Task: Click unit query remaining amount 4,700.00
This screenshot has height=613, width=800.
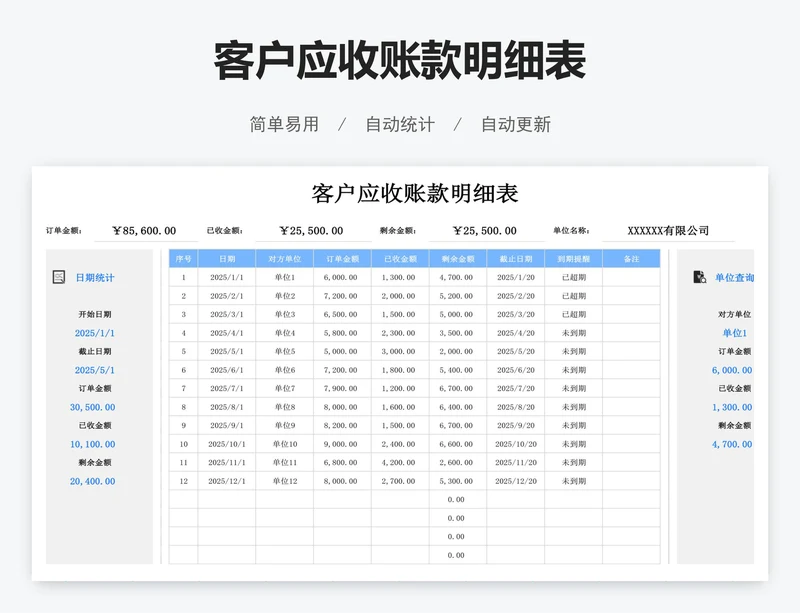Action: tap(732, 445)
